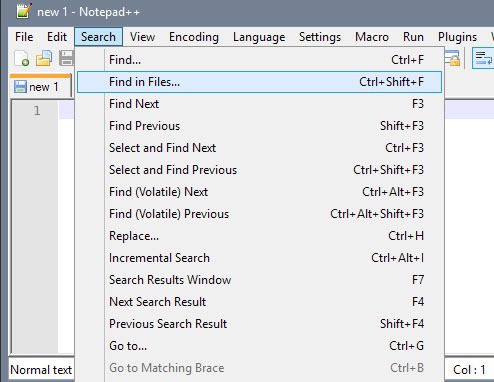This screenshot has width=494, height=382.
Task: Click the Notepad++ title bar app icon
Action: (x=24, y=11)
